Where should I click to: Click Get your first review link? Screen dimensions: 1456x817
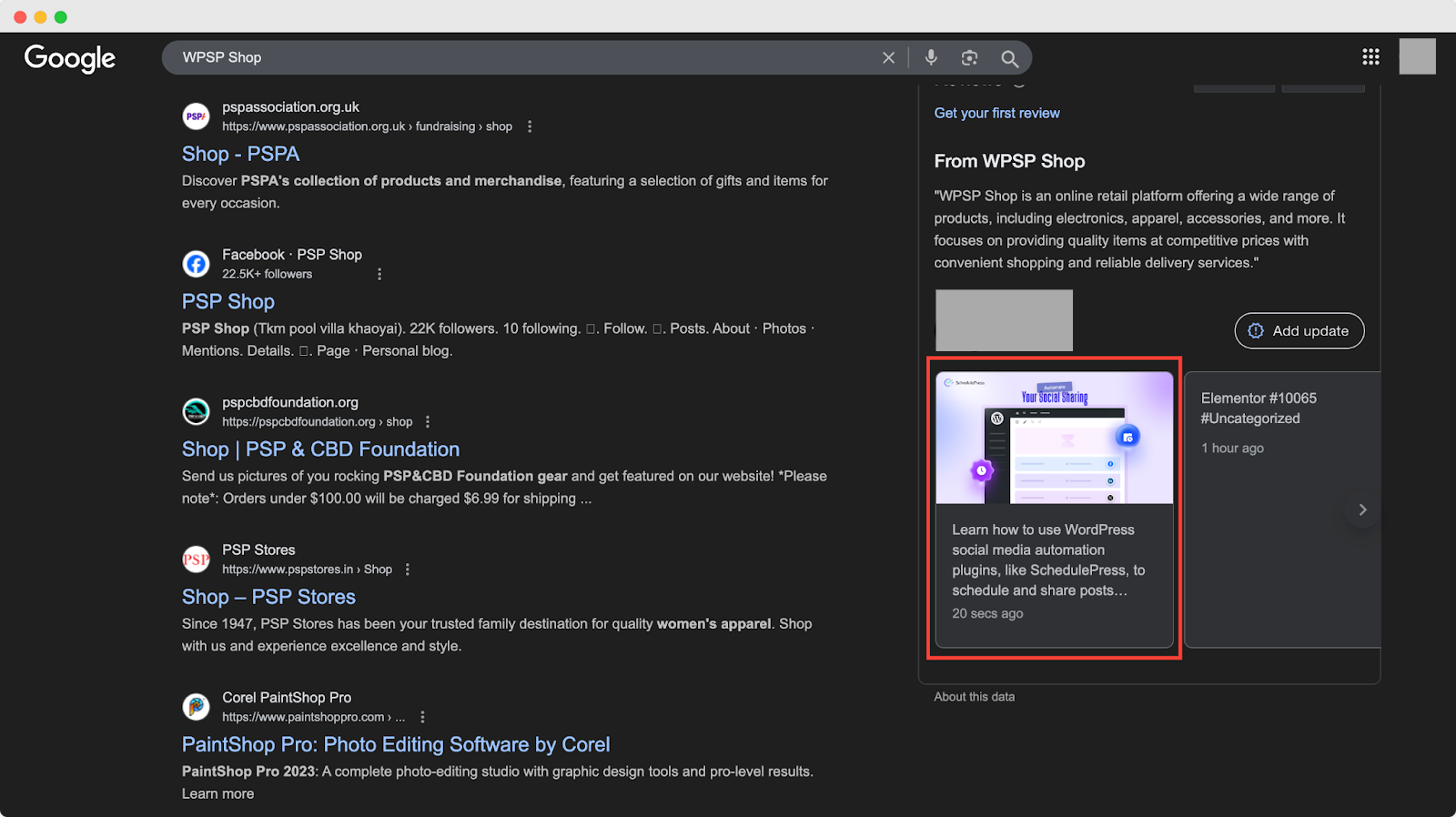[x=996, y=113]
